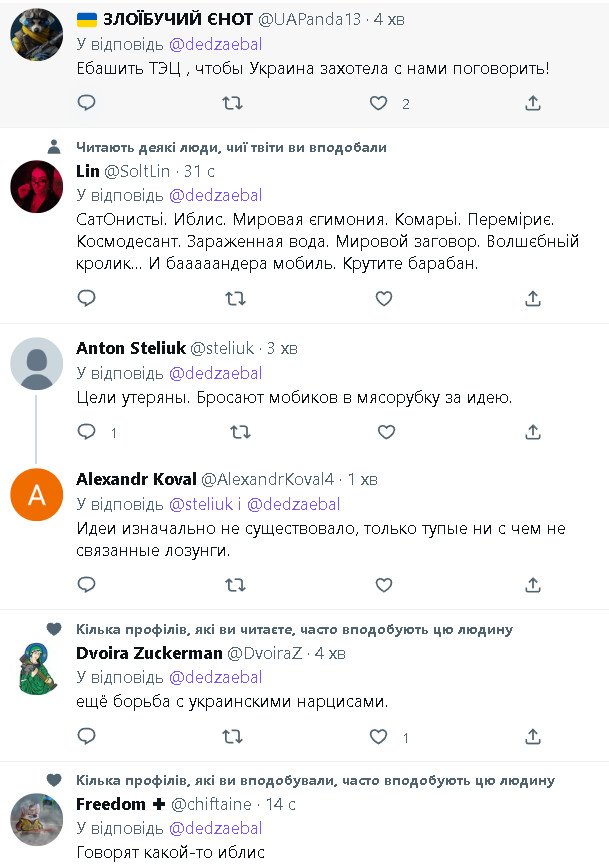Open Dvoira Zuckerman's profile name
609x865 pixels.
(147, 653)
